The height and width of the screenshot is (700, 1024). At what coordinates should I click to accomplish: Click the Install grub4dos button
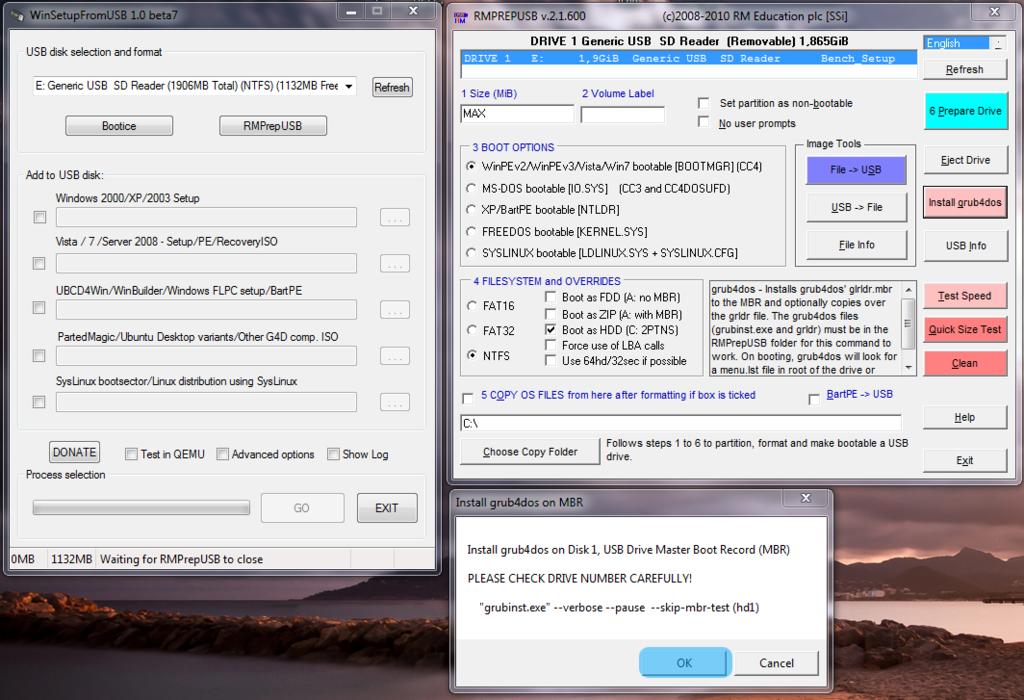point(965,202)
